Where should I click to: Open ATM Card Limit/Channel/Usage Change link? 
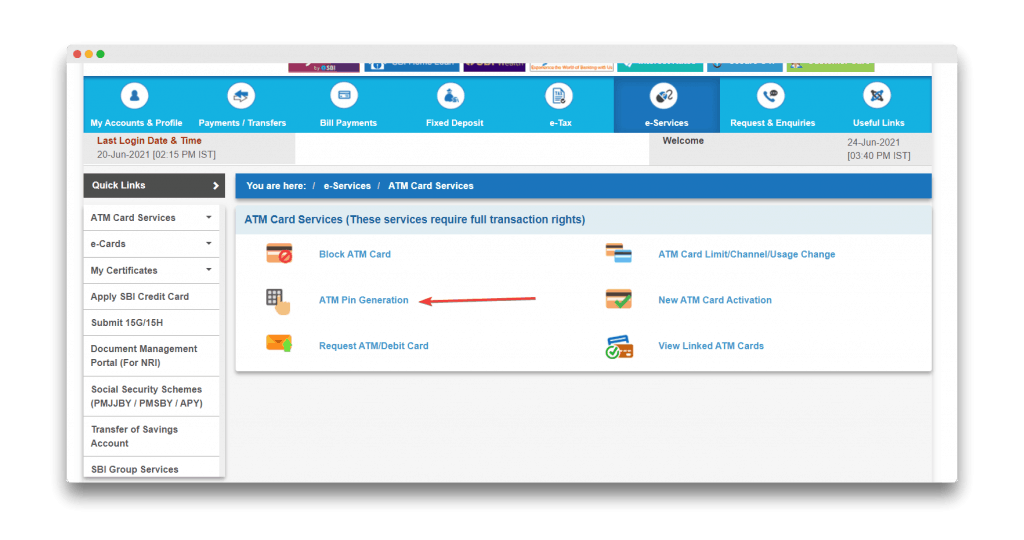pyautogui.click(x=746, y=254)
